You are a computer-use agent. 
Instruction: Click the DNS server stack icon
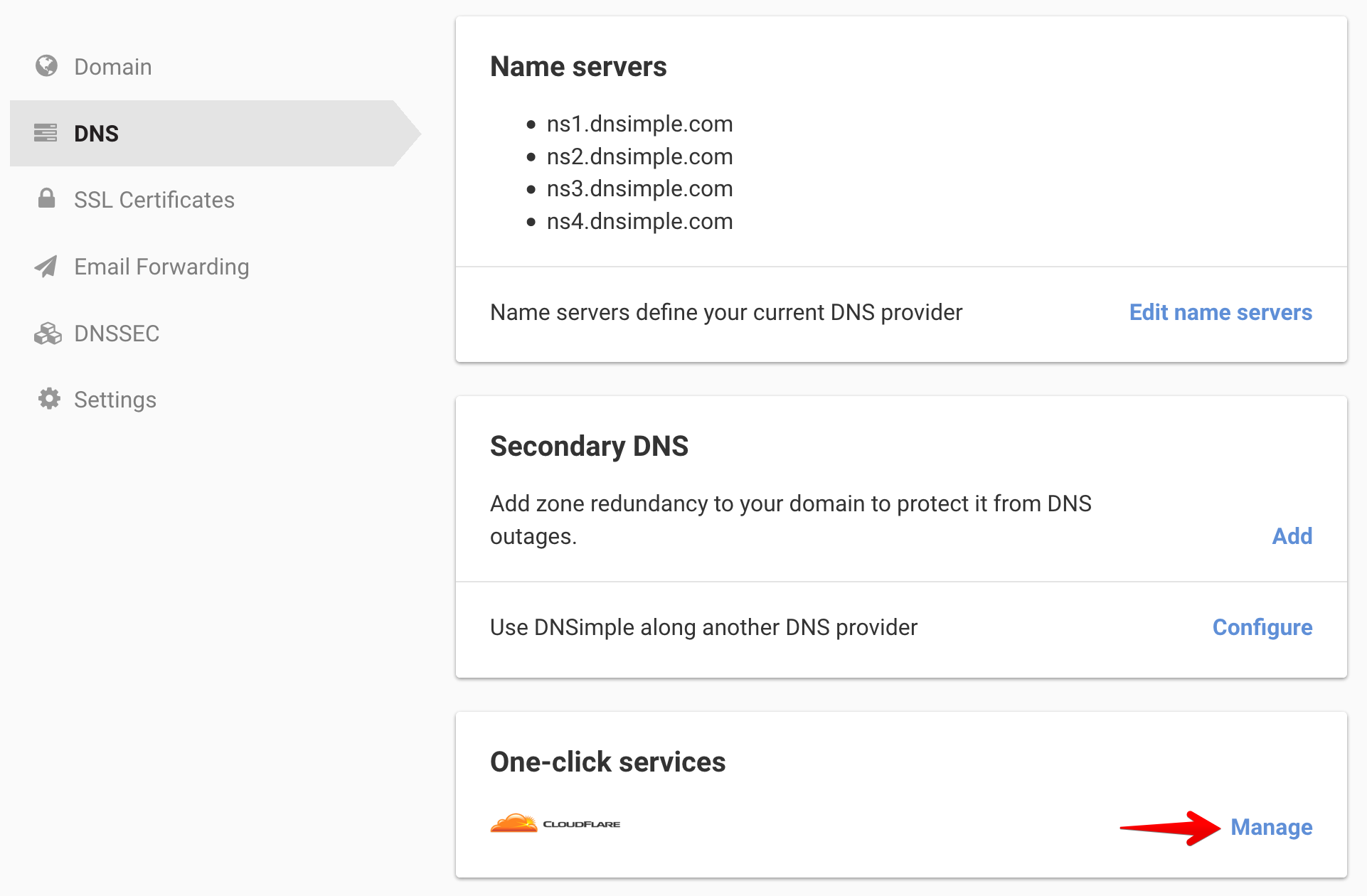coord(46,133)
